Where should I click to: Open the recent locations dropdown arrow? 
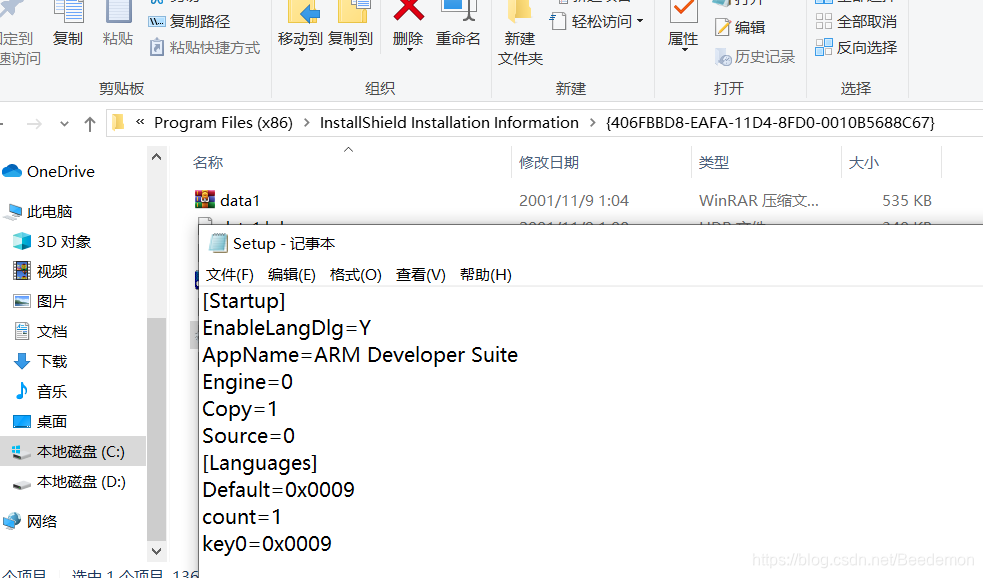[64, 123]
